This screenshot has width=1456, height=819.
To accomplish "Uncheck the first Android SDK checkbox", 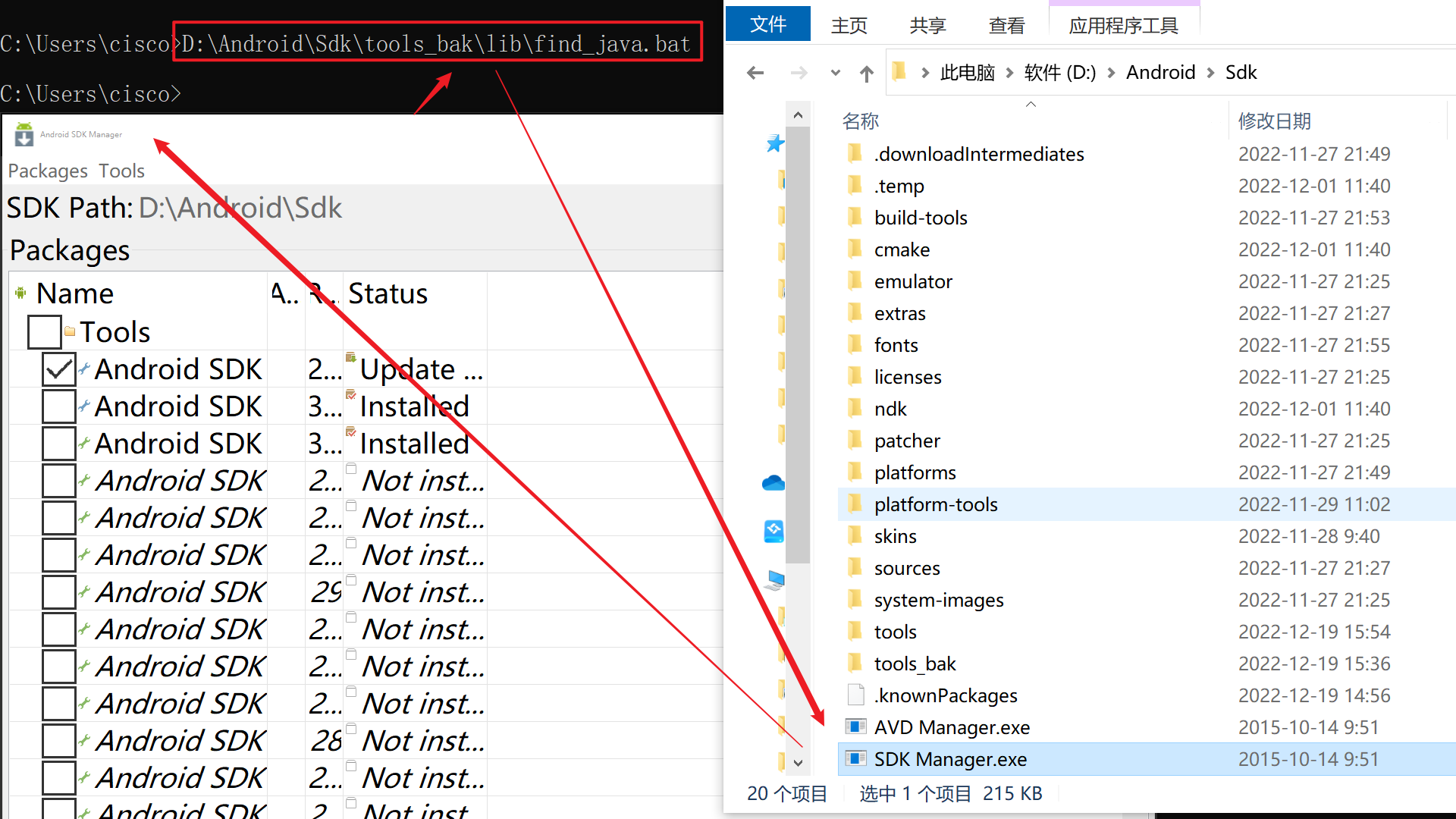I will point(59,370).
